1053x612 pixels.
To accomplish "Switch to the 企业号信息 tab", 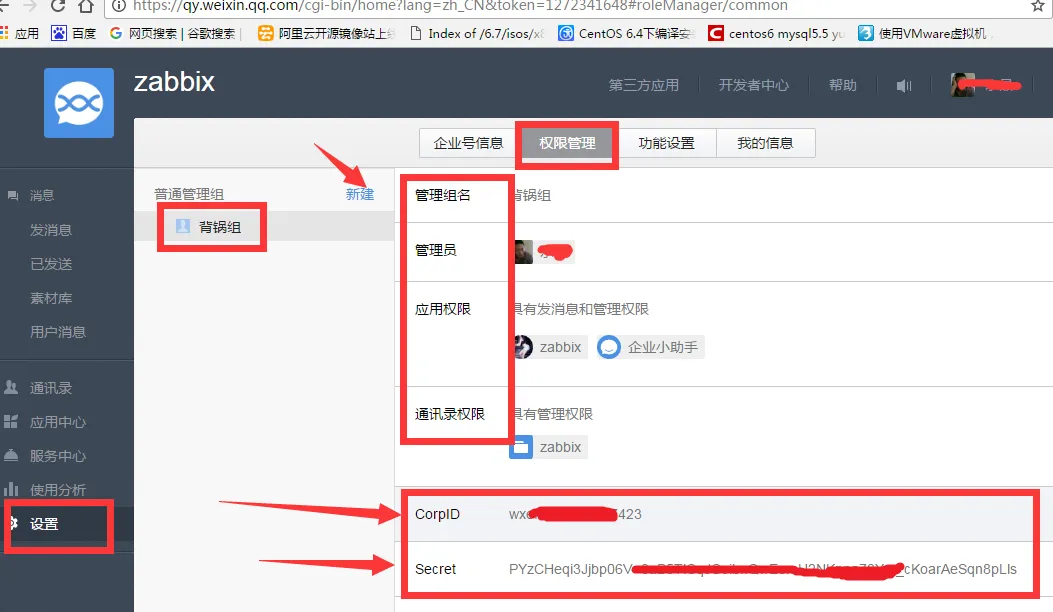I will (x=468, y=143).
